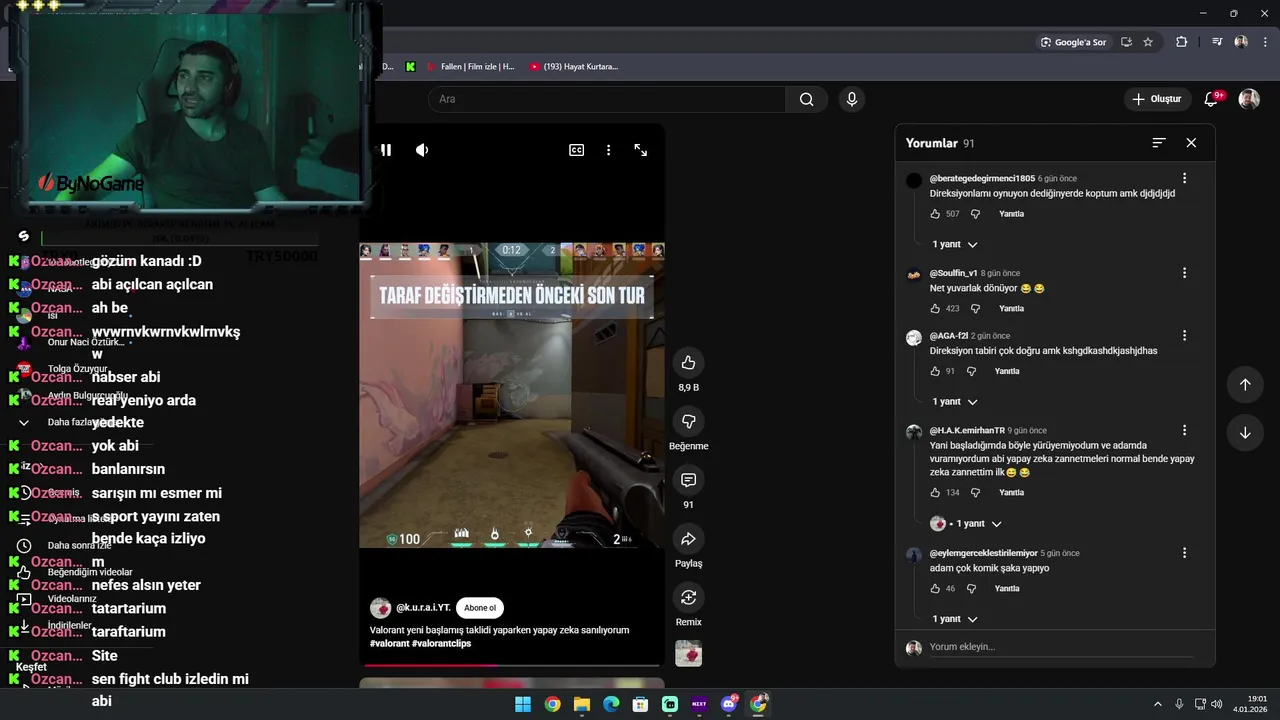Open the sound thumbnail below Remix
The width and height of the screenshot is (1280, 720).
[688, 653]
